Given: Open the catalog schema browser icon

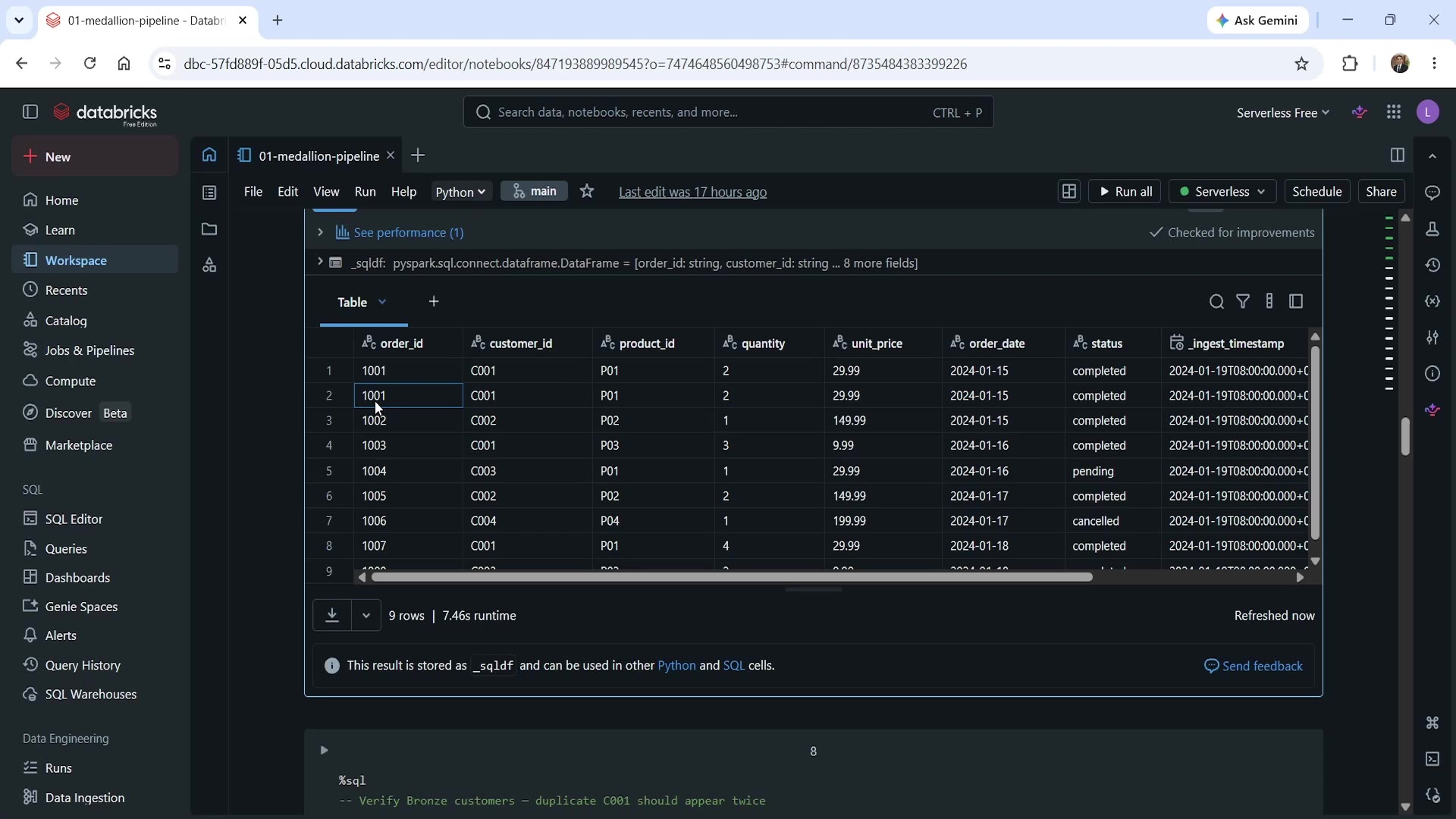Looking at the screenshot, I should pyautogui.click(x=209, y=265).
